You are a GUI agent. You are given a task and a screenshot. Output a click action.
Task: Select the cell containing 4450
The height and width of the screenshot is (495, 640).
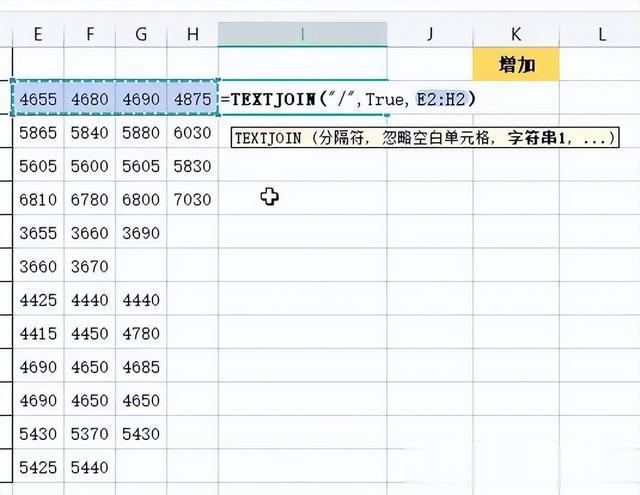pos(90,333)
